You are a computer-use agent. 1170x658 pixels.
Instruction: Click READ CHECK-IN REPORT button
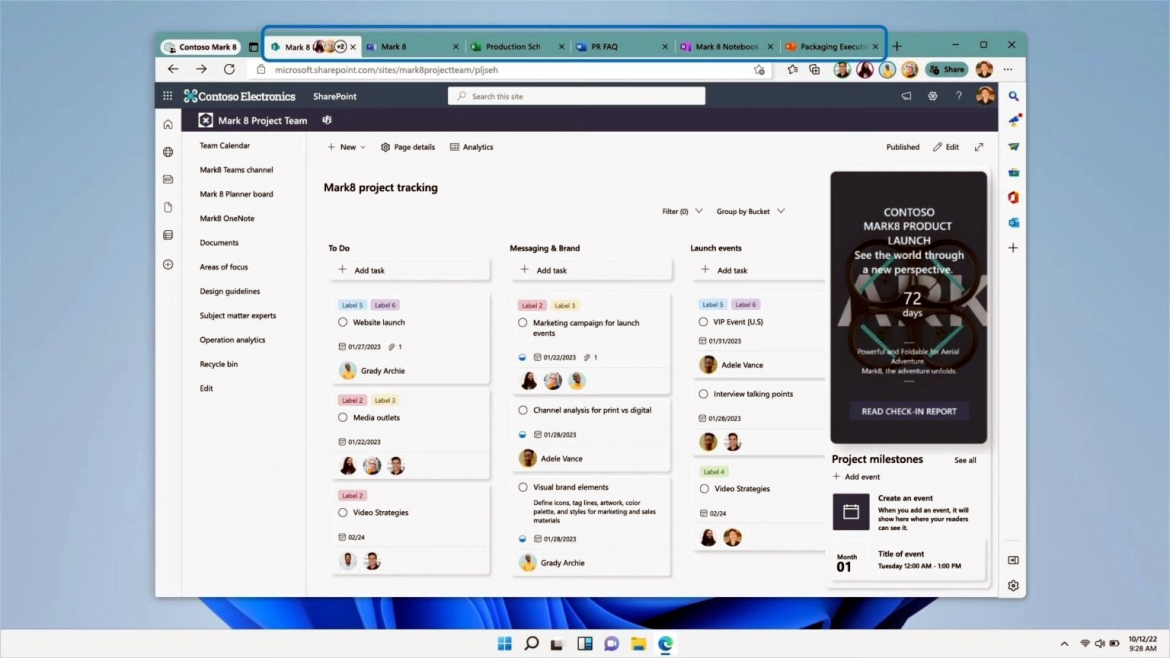point(908,411)
